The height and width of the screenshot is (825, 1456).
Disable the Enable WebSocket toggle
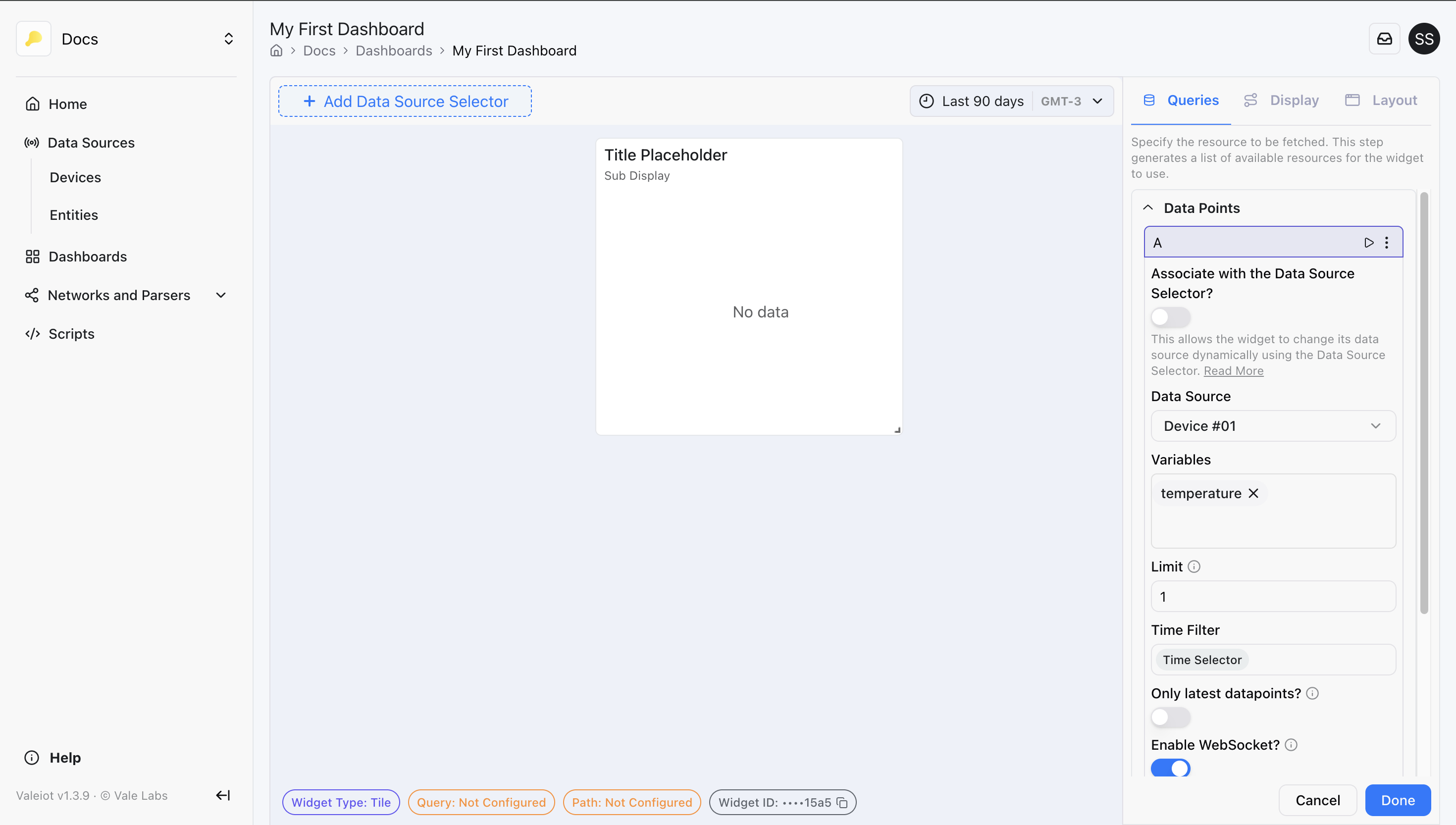(1171, 768)
